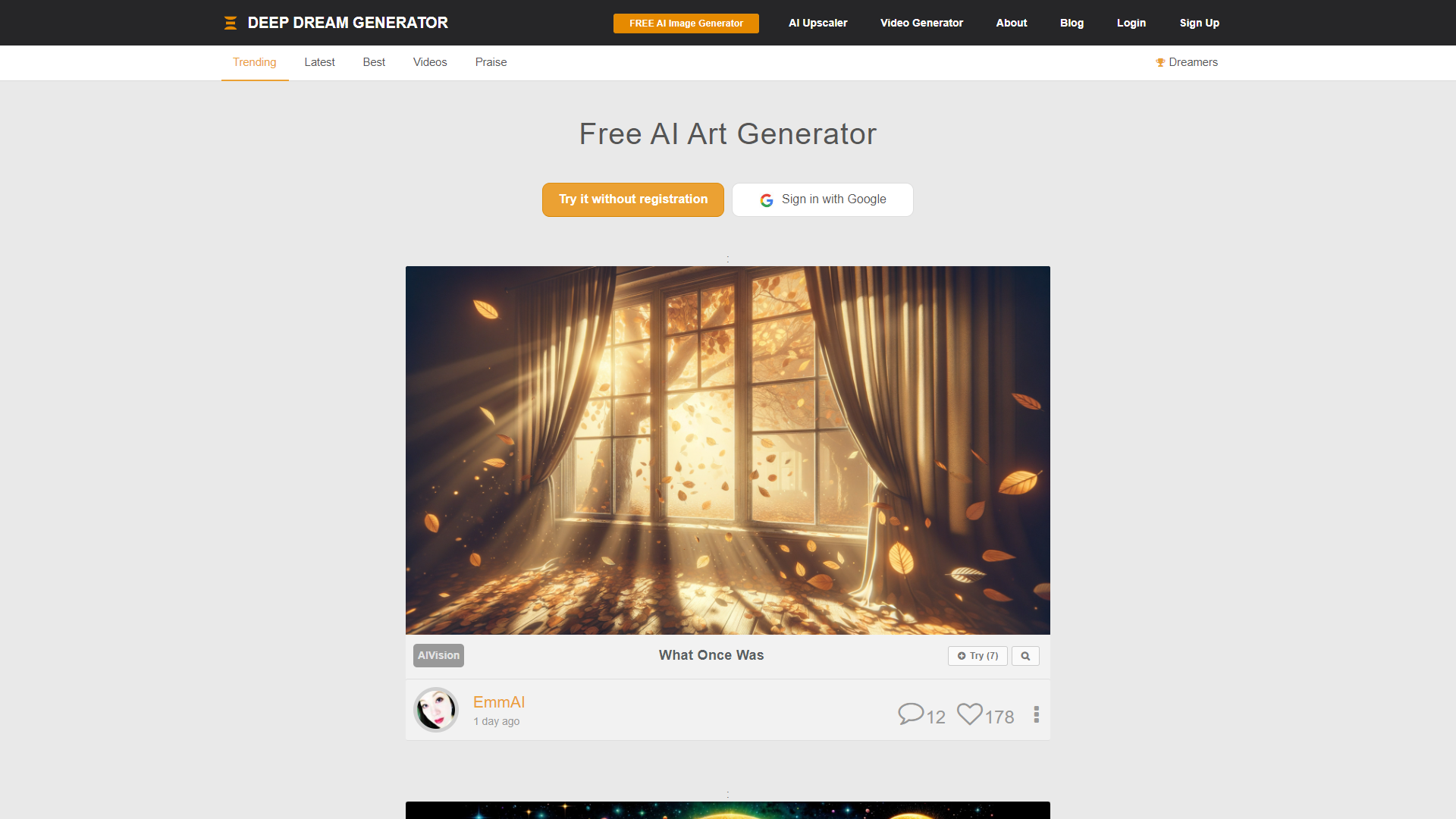Click the AI Upscaler navigation icon
This screenshot has width=1456, height=819.
click(x=817, y=22)
